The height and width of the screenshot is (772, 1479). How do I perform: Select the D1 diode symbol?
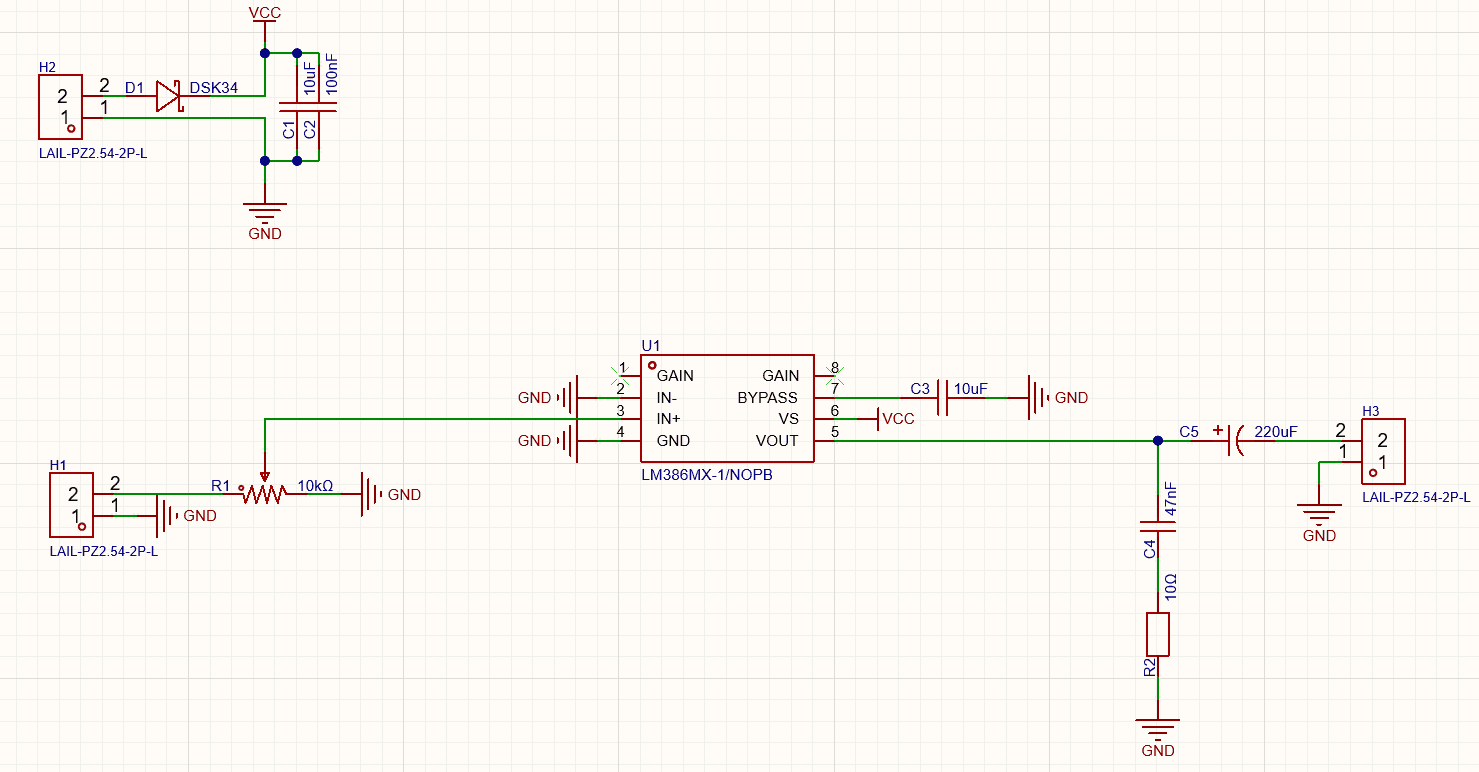pyautogui.click(x=168, y=97)
